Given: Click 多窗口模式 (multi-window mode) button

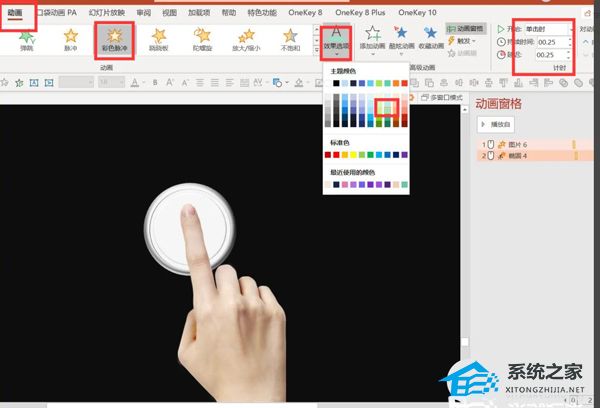Looking at the screenshot, I should pos(442,98).
